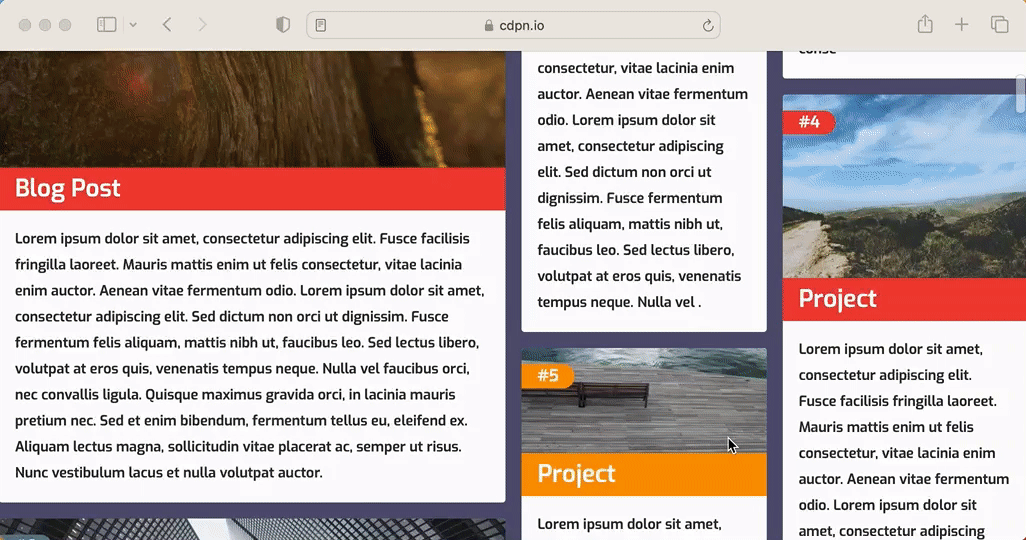Click the bench photo of card #5
The image size is (1026, 540).
pos(644,401)
